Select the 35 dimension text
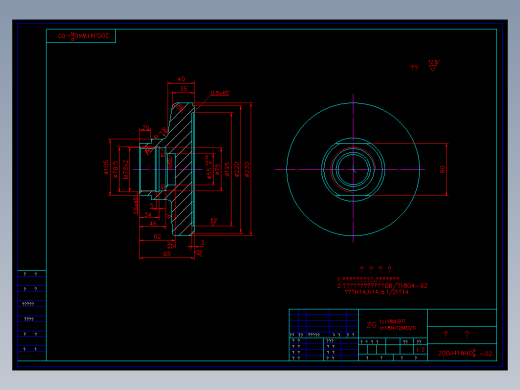The image size is (520, 390). [184, 89]
